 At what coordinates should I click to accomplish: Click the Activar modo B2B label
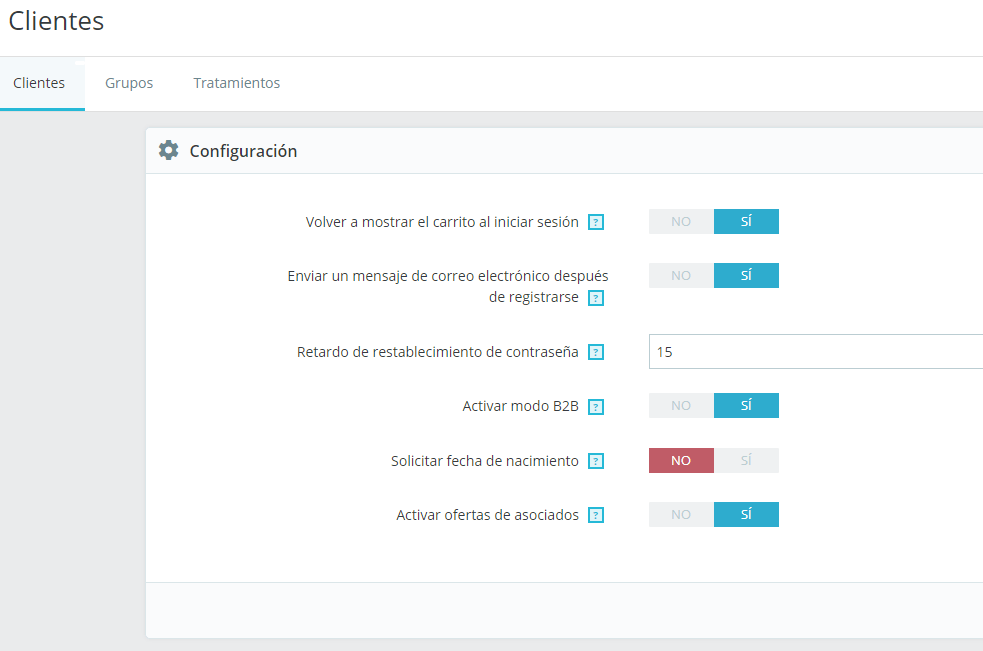[520, 406]
